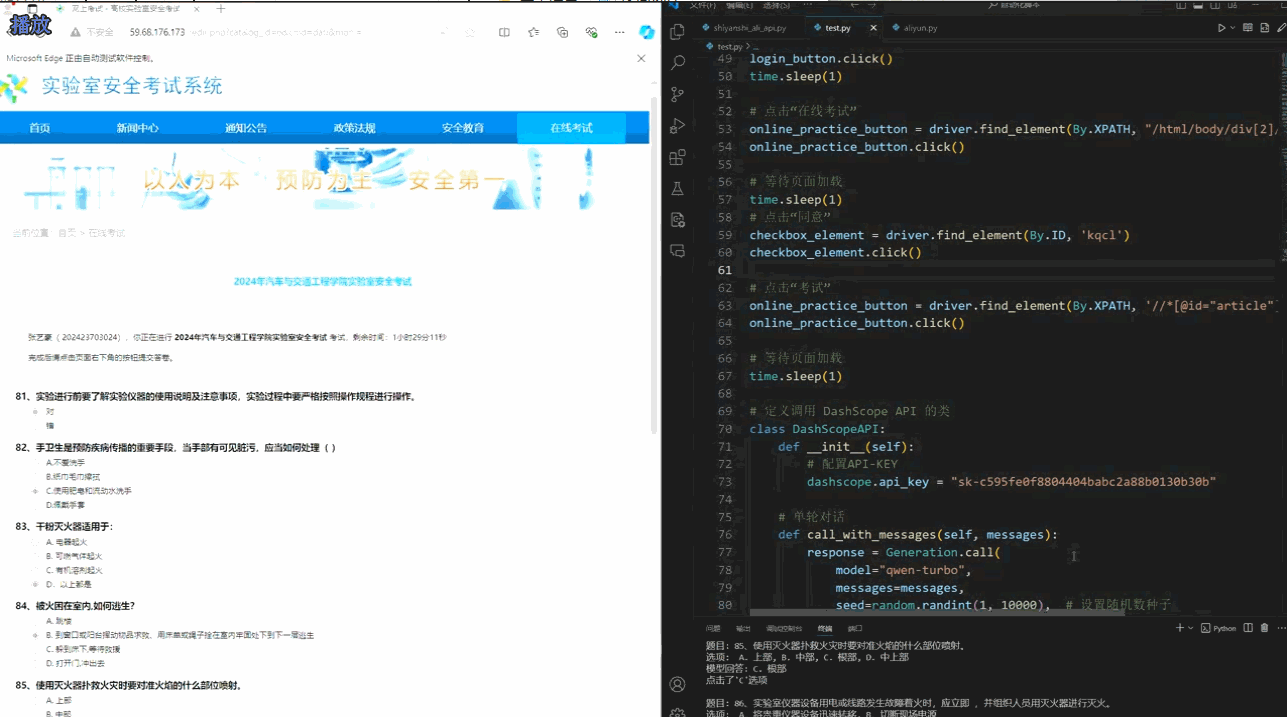Open the Search view in VS Code sidebar
Image resolution: width=1287 pixels, height=717 pixels.
pyautogui.click(x=678, y=62)
